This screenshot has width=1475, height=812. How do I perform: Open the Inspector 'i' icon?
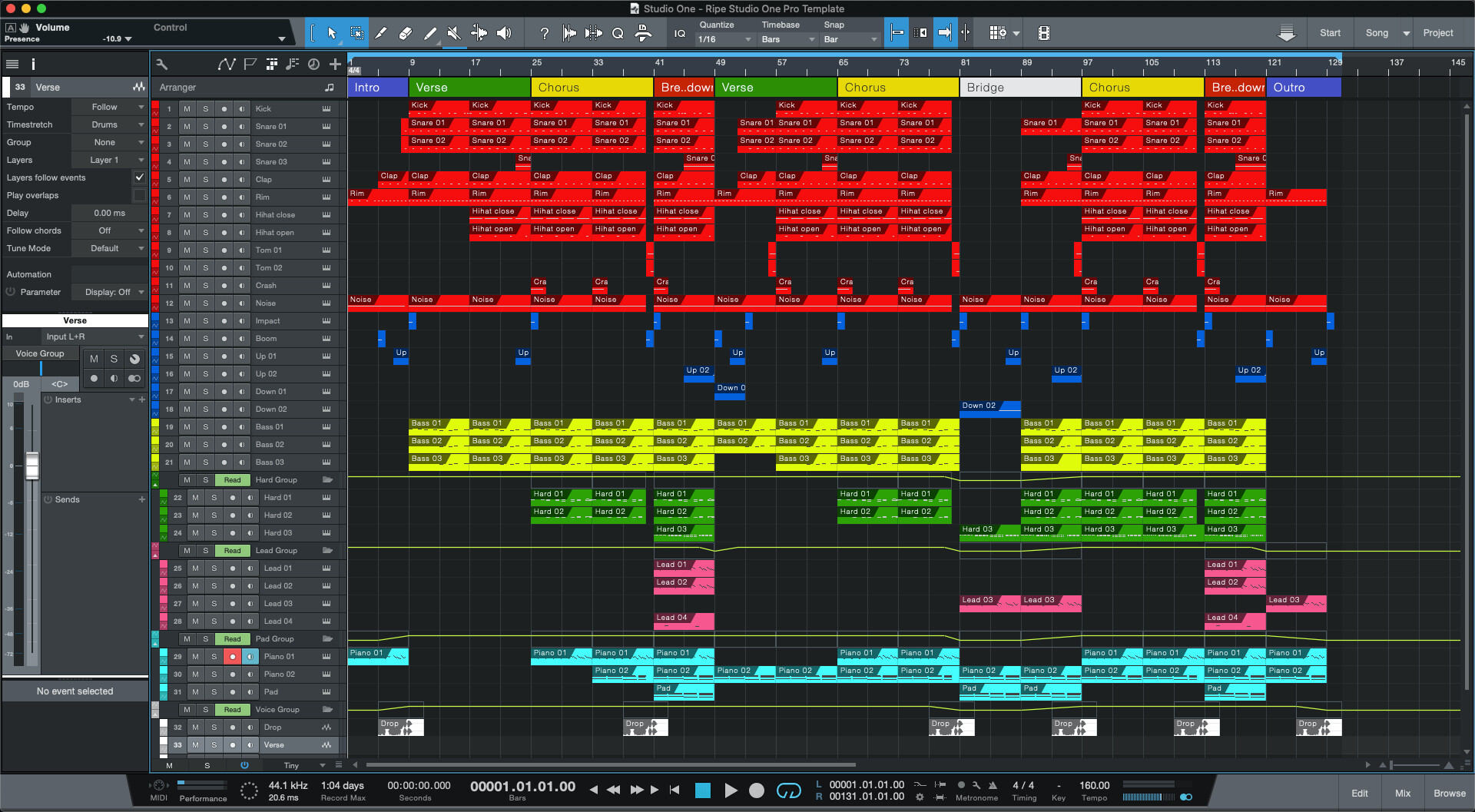pyautogui.click(x=33, y=65)
